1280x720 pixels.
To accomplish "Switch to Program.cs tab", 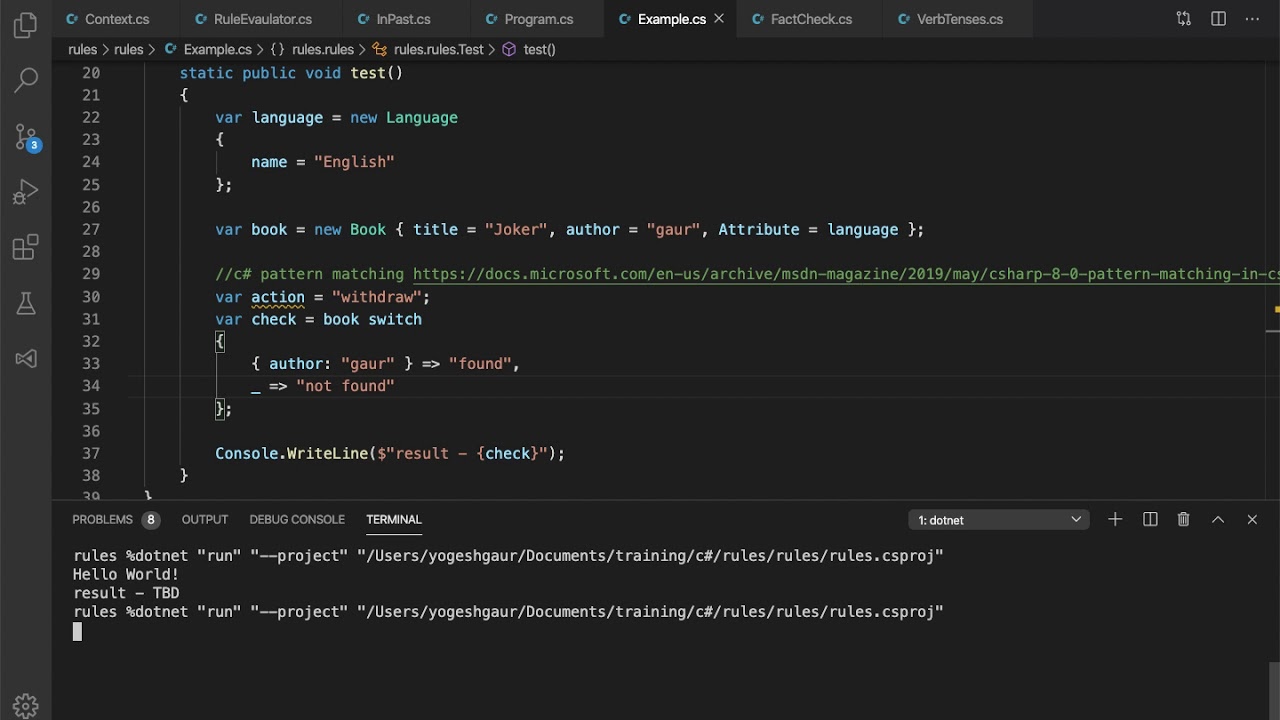I will pos(538,19).
